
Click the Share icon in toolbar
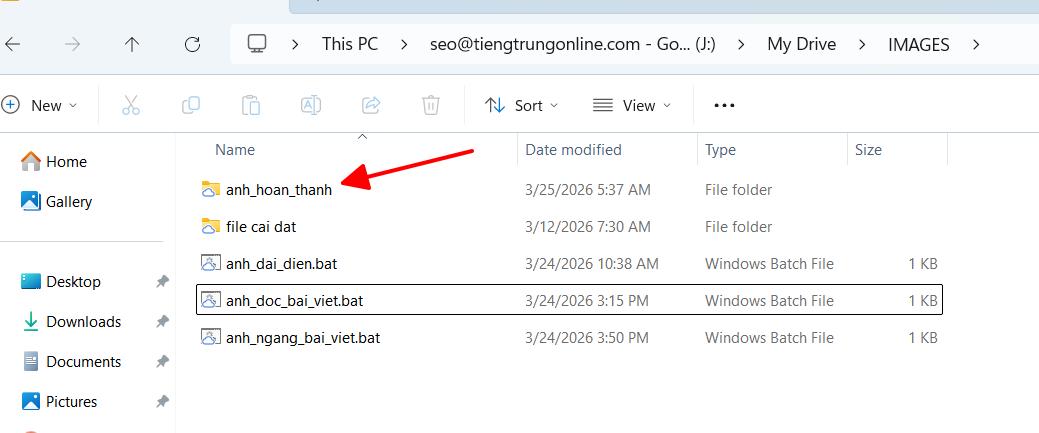pyautogui.click(x=371, y=105)
